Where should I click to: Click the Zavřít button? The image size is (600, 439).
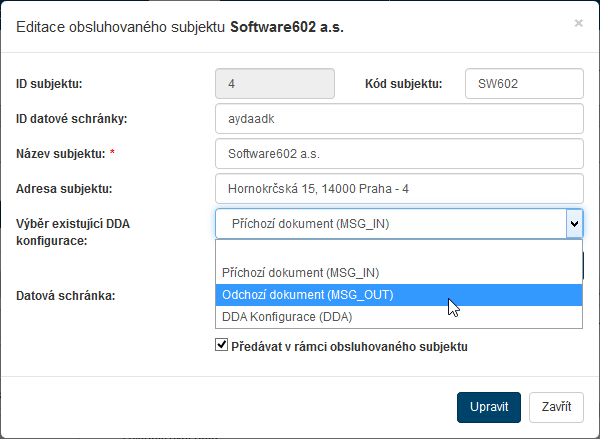pos(556,407)
